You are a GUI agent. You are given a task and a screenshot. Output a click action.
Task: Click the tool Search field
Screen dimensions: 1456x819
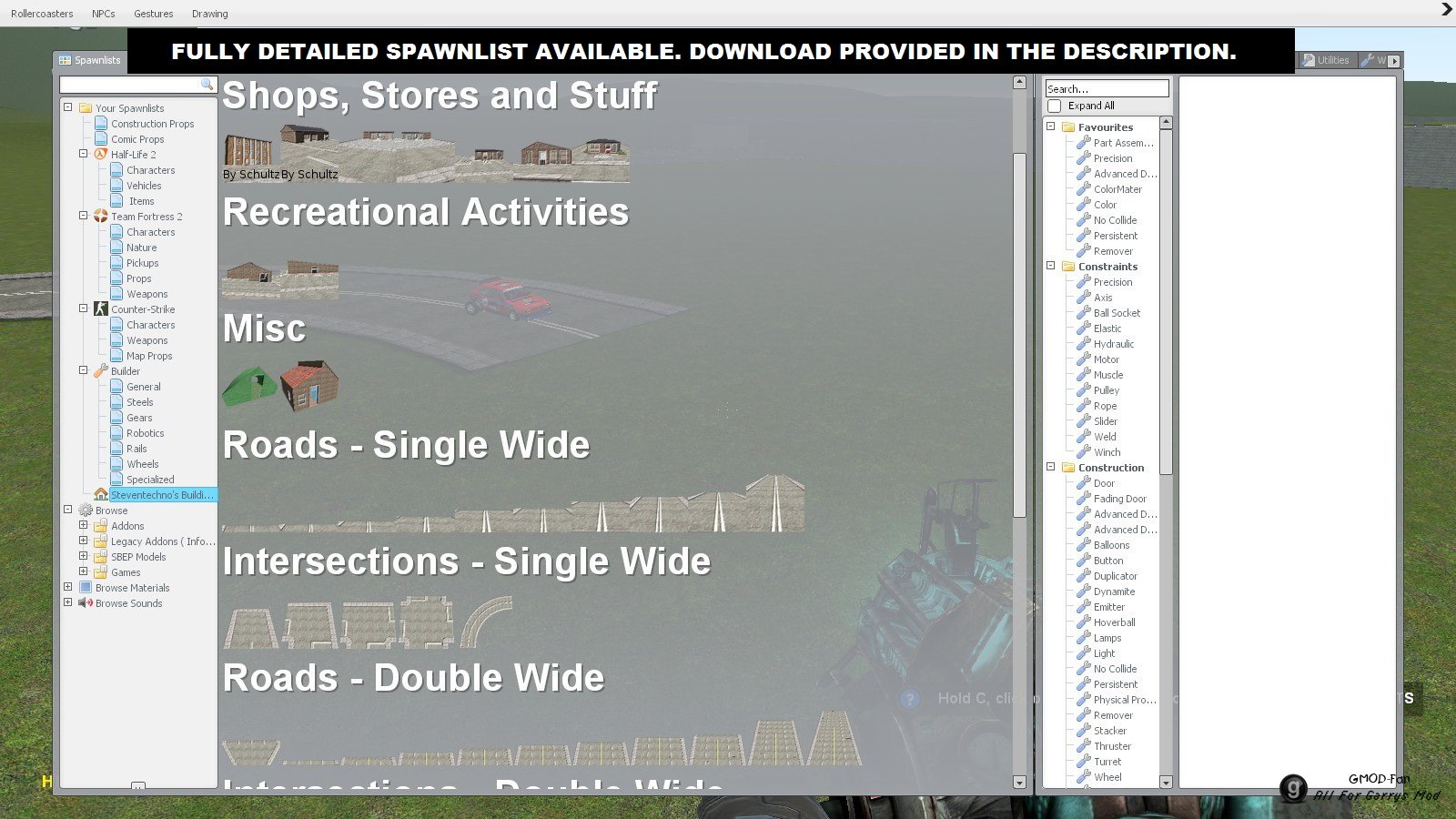pyautogui.click(x=1107, y=88)
